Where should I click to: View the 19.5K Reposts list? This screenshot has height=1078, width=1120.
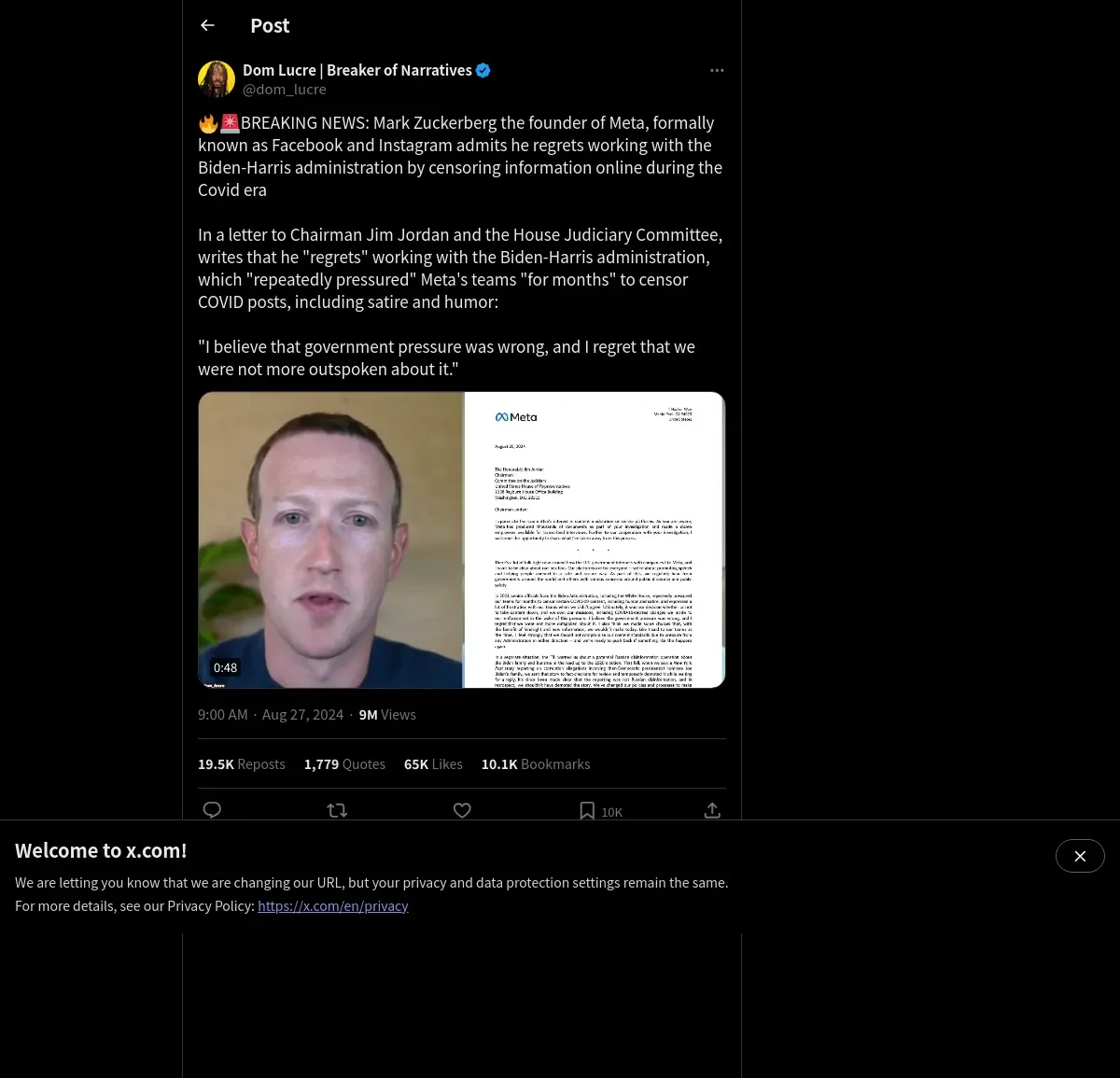click(242, 763)
